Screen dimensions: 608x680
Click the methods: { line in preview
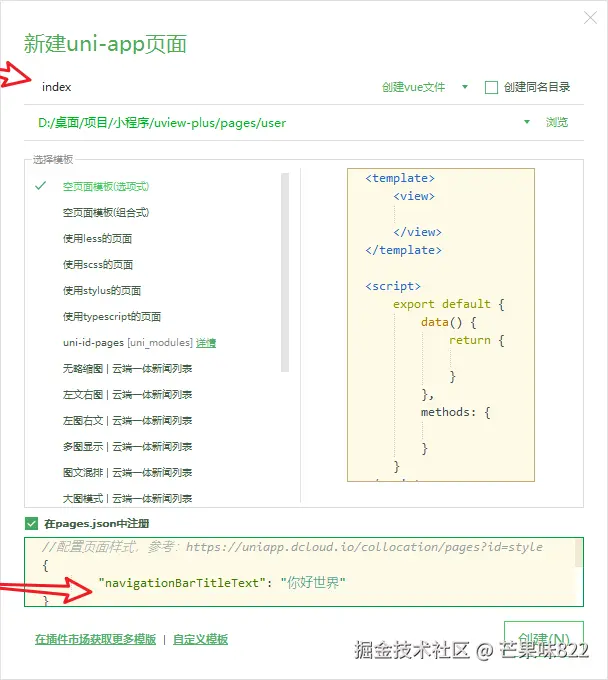tap(455, 412)
